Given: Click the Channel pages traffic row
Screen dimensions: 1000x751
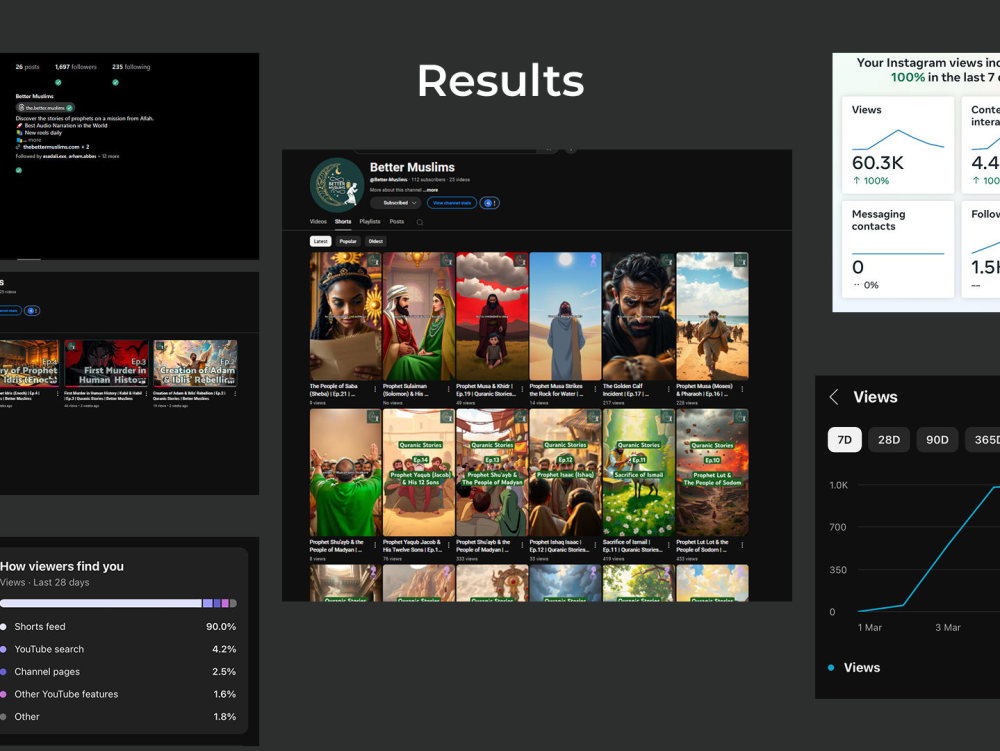Looking at the screenshot, I should [x=118, y=672].
